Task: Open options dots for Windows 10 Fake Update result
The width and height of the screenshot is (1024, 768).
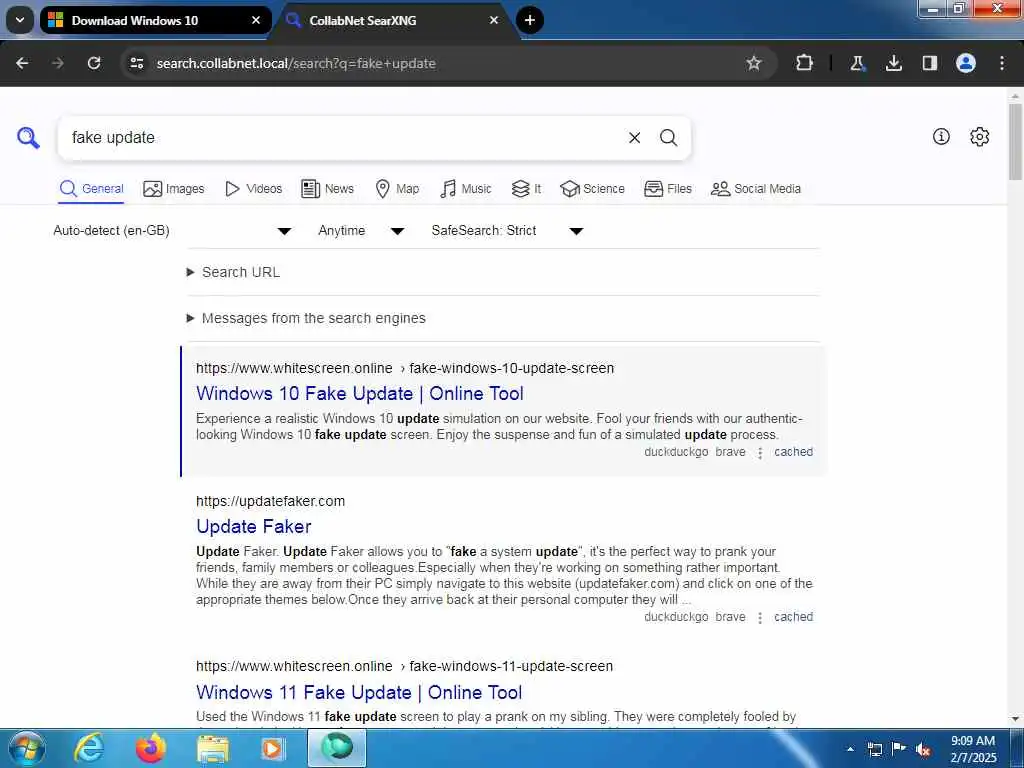Action: point(760,453)
